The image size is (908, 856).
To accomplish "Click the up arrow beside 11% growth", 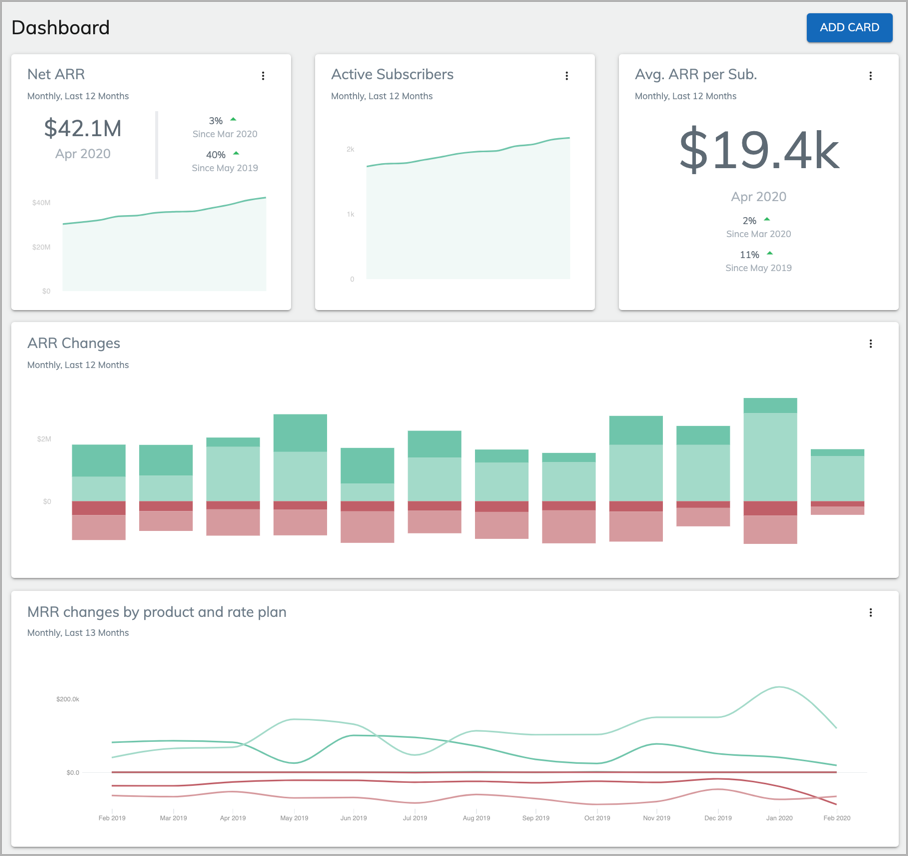I will point(770,253).
